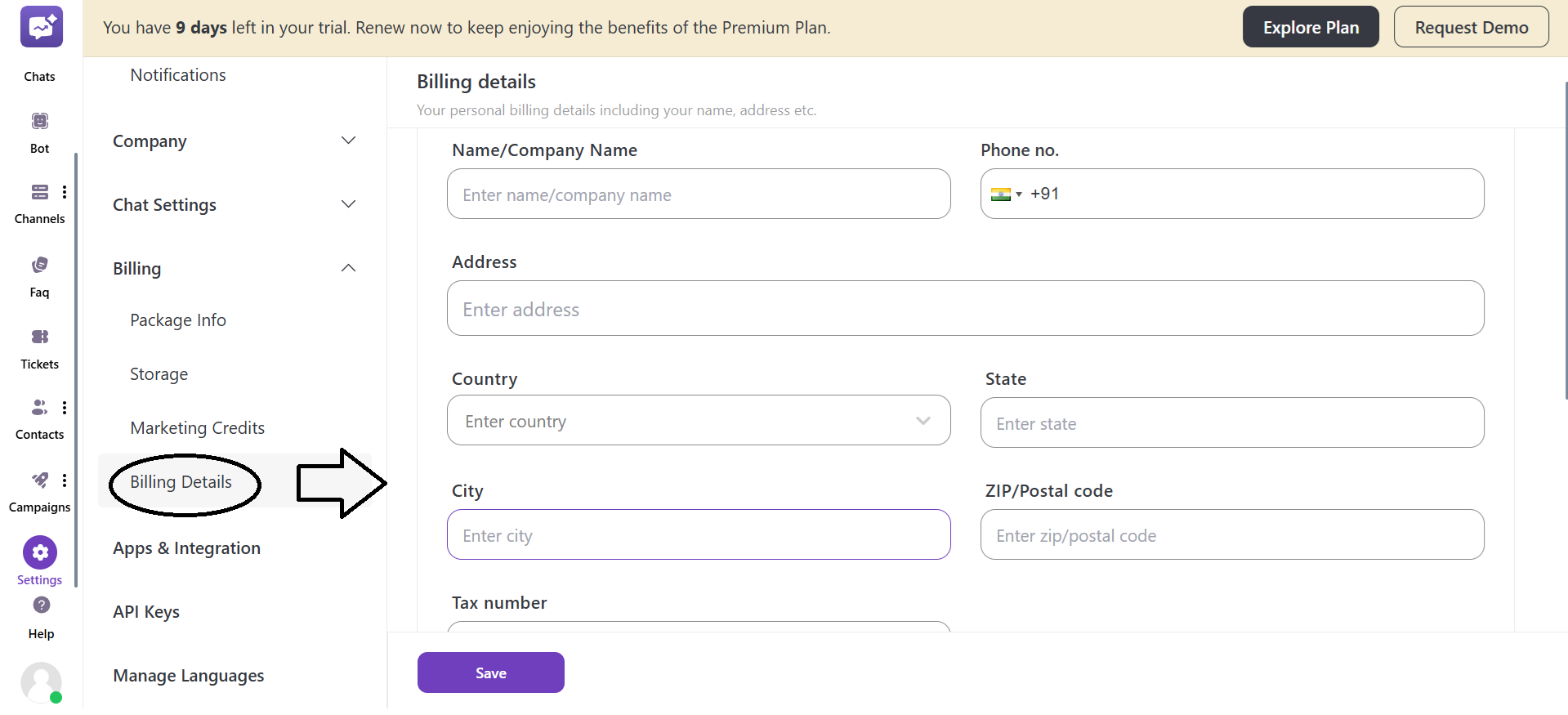This screenshot has width=1568, height=715.
Task: Open the Bot section icon
Action: tap(39, 122)
